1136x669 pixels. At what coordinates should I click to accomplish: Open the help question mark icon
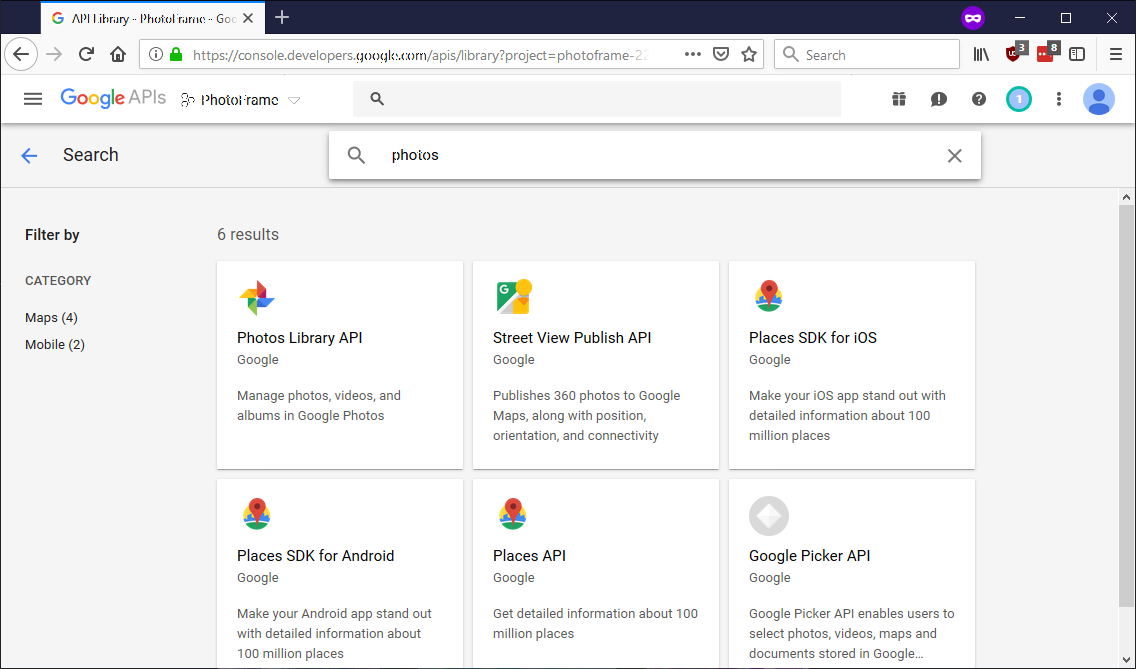point(979,99)
